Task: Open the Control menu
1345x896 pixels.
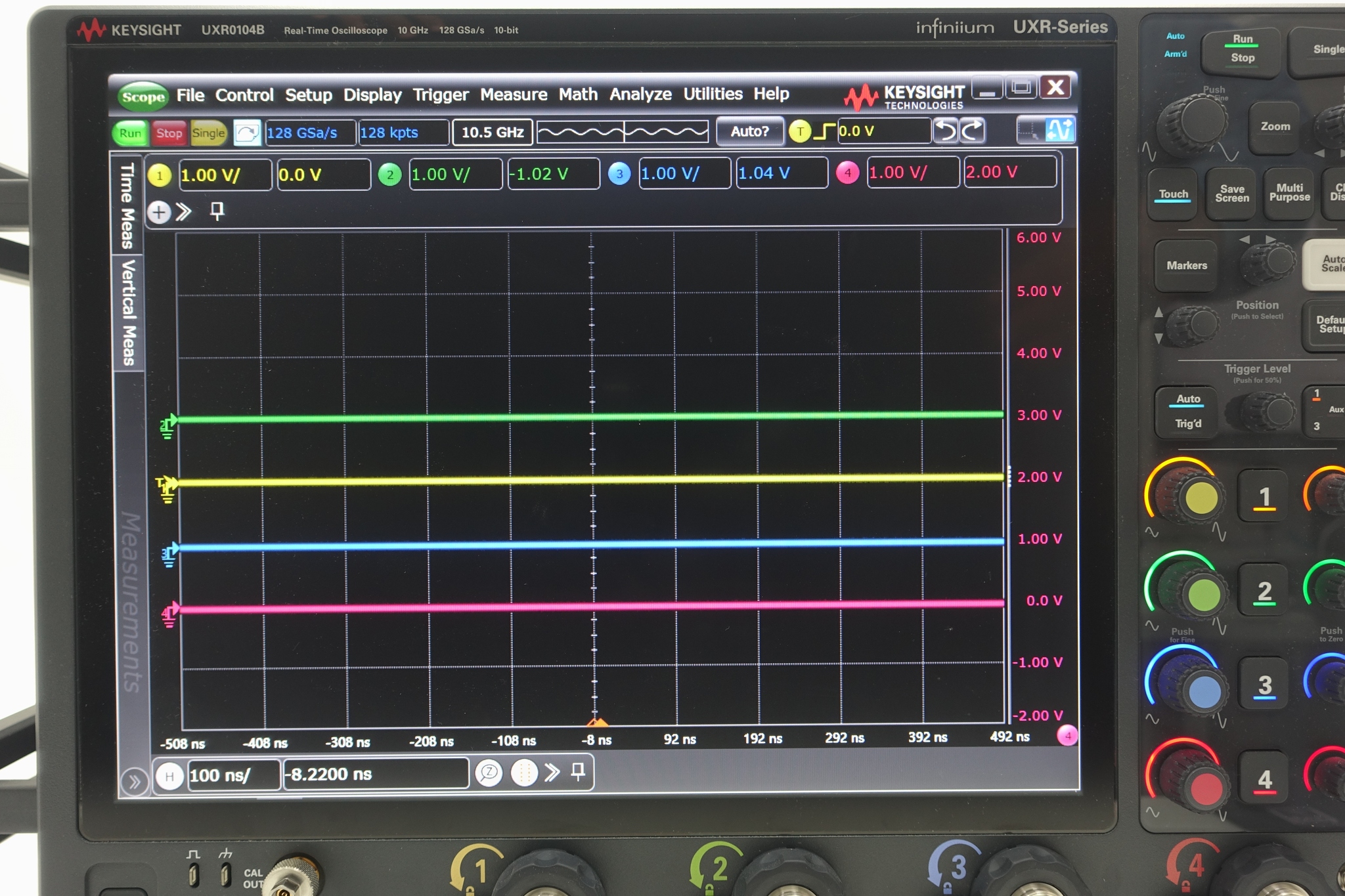Action: [244, 95]
